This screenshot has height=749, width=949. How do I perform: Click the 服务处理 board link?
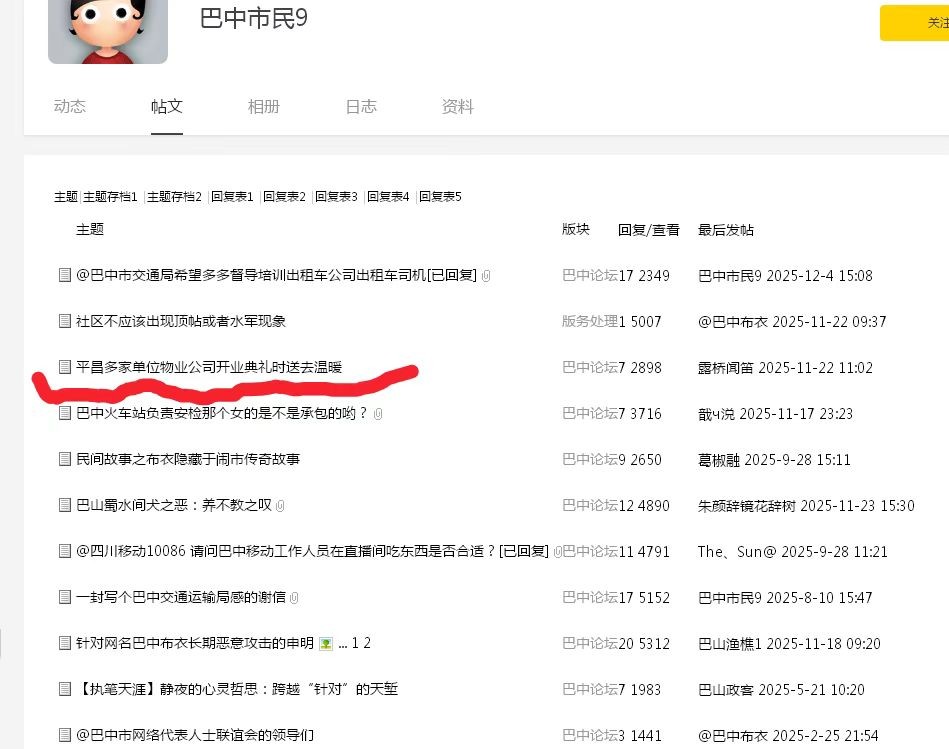589,321
